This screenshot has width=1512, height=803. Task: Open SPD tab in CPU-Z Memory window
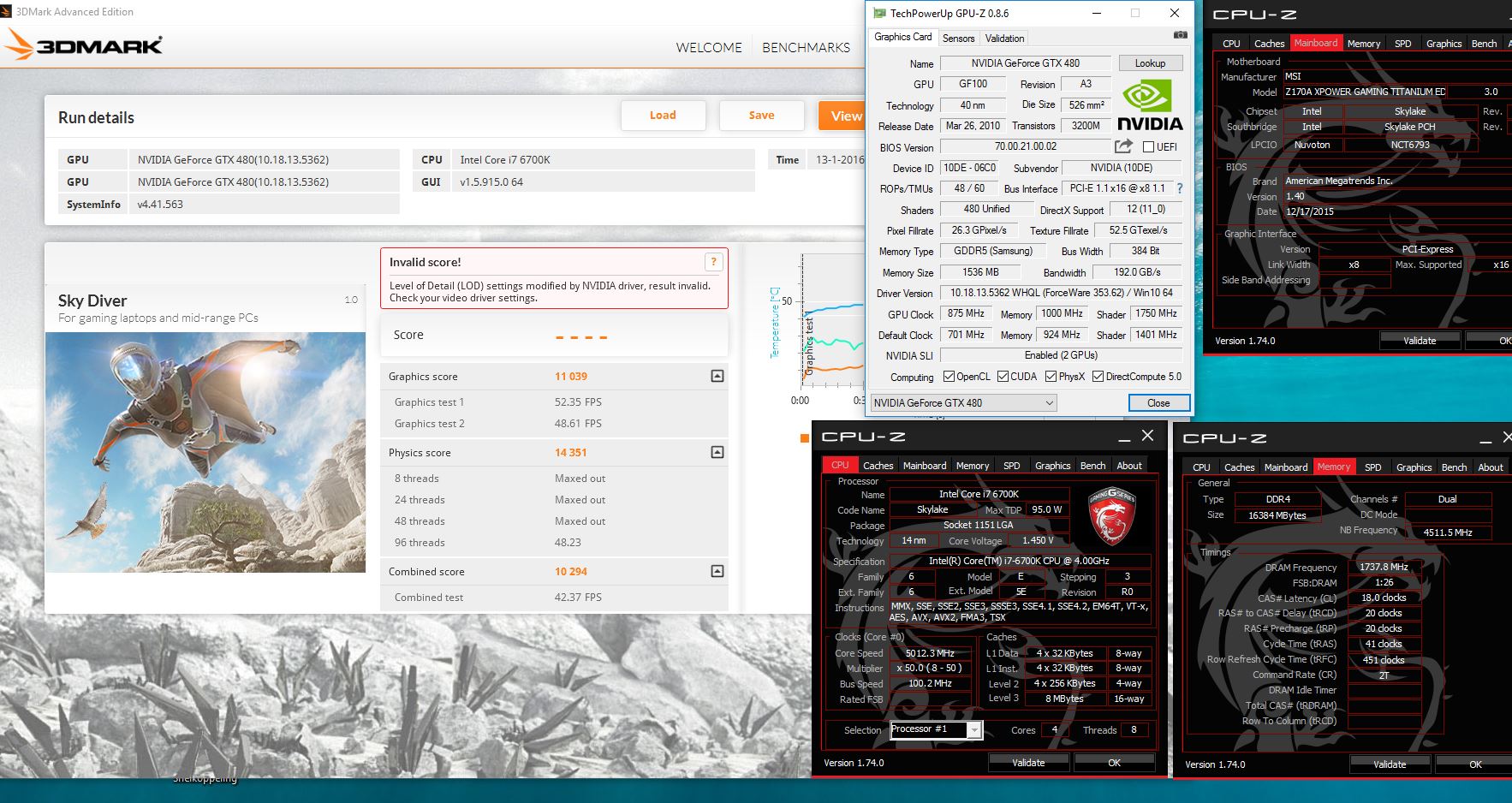[1372, 467]
